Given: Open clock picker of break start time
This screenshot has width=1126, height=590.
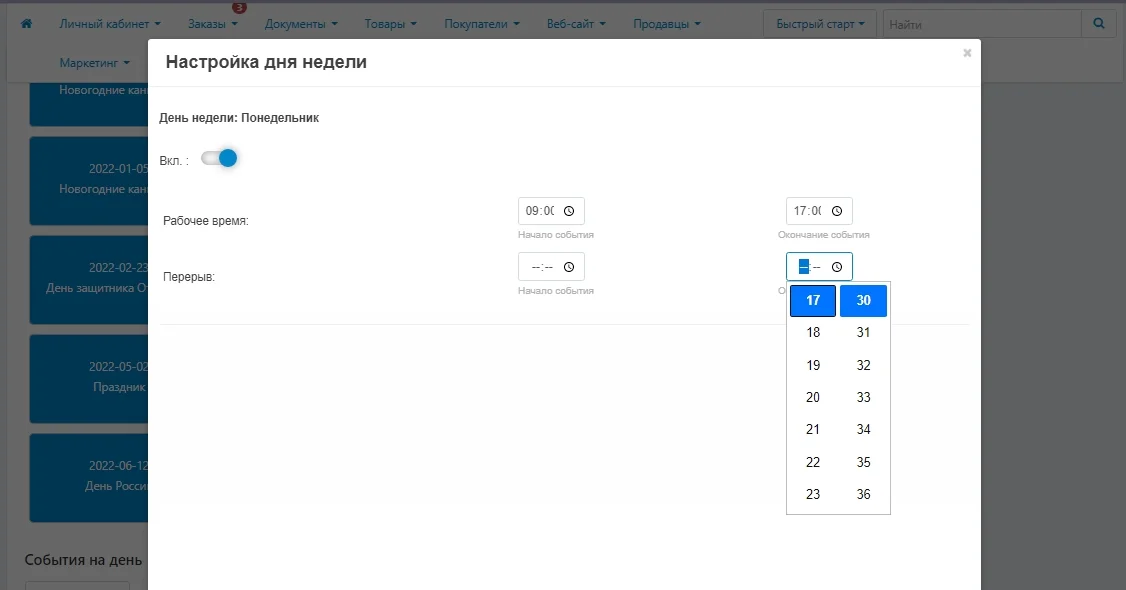Looking at the screenshot, I should click(569, 267).
